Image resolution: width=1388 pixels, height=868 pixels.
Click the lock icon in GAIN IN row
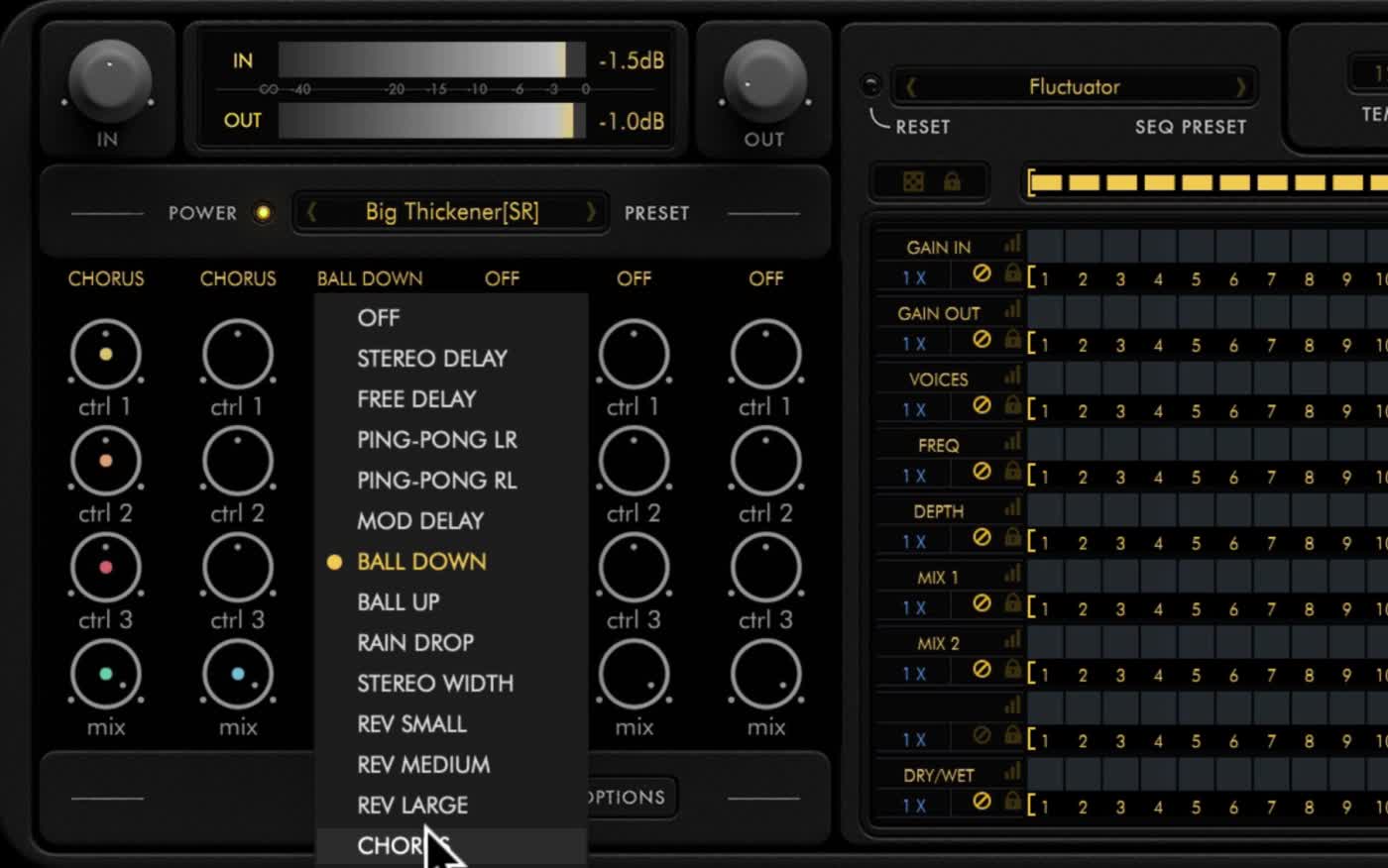pos(1012,273)
